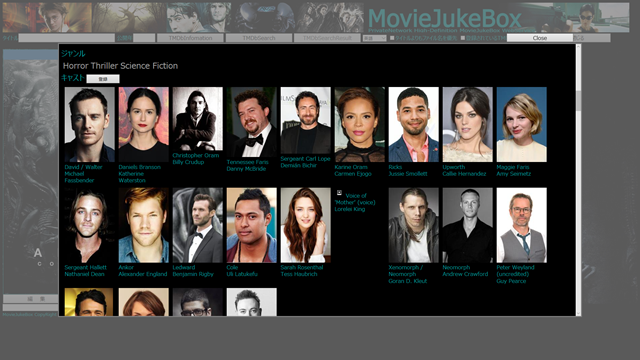Click the 'Ankor Alexander England' caption
Image resolution: width=640 pixels, height=360 pixels.
coord(143,271)
